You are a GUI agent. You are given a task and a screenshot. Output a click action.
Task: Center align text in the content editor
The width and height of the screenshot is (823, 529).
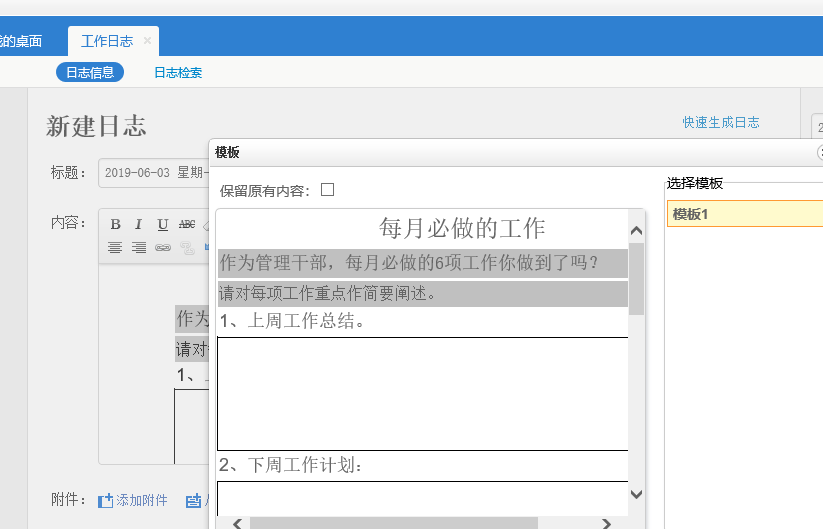(x=116, y=247)
